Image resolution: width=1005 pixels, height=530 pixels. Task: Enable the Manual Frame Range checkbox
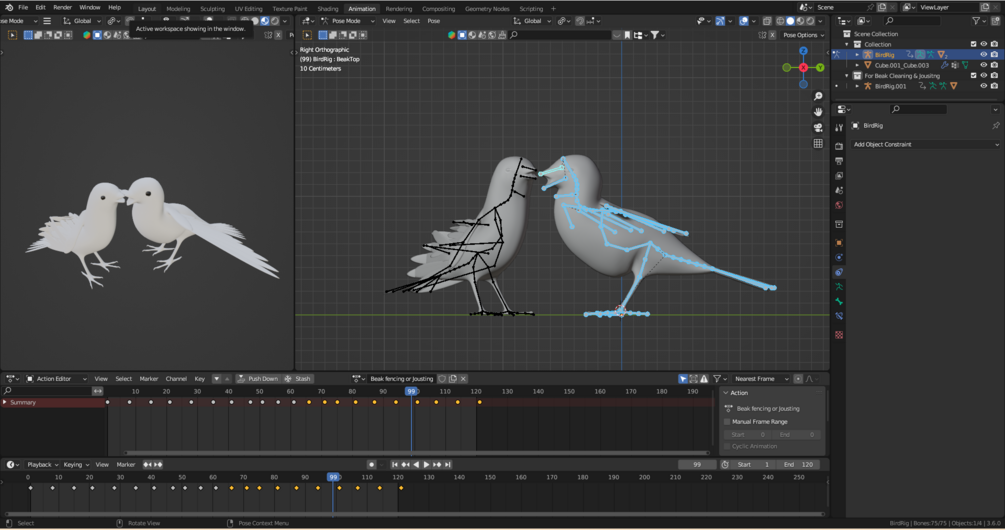point(728,422)
